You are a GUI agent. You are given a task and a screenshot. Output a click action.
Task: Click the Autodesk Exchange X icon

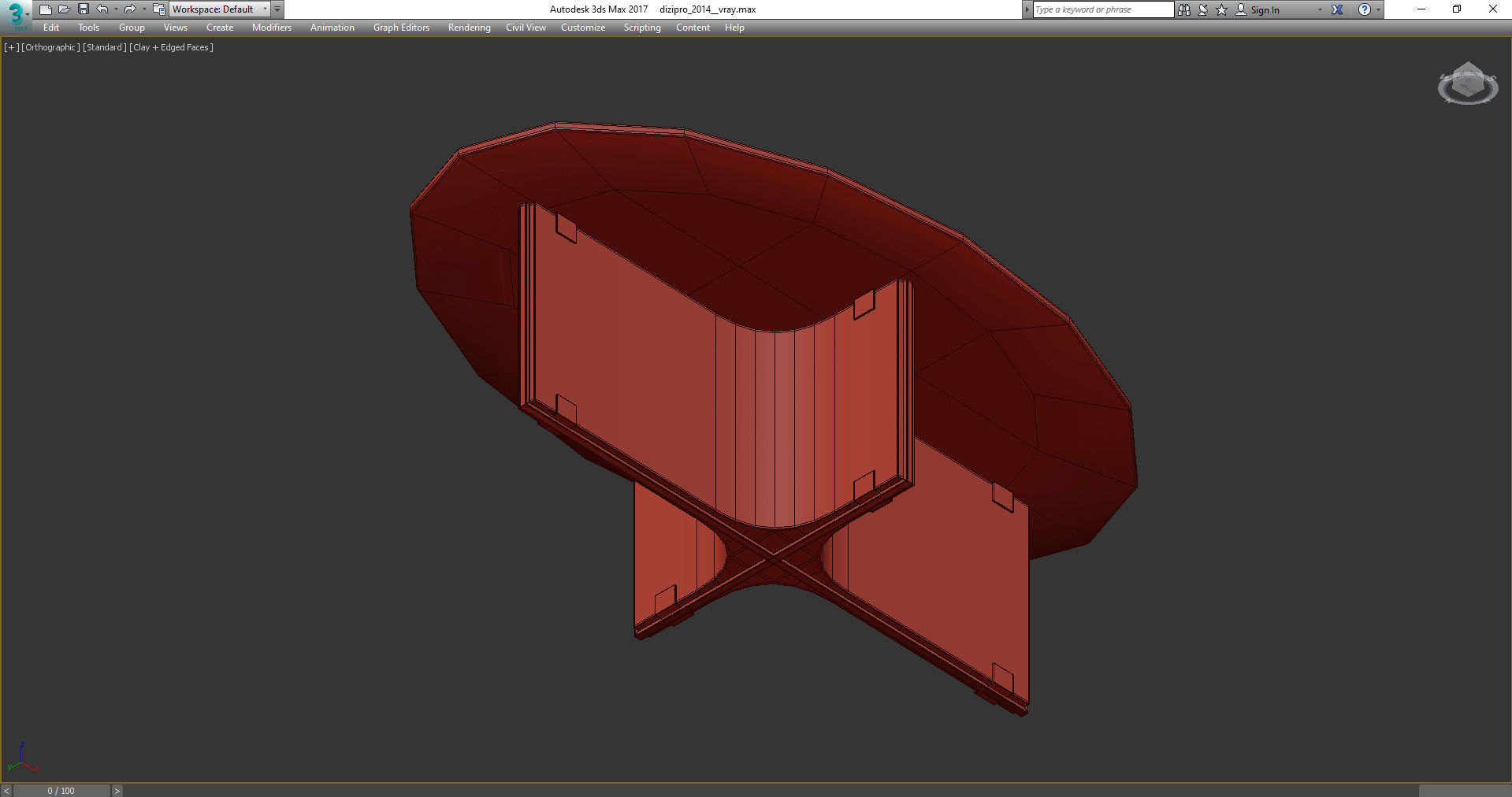point(1337,9)
